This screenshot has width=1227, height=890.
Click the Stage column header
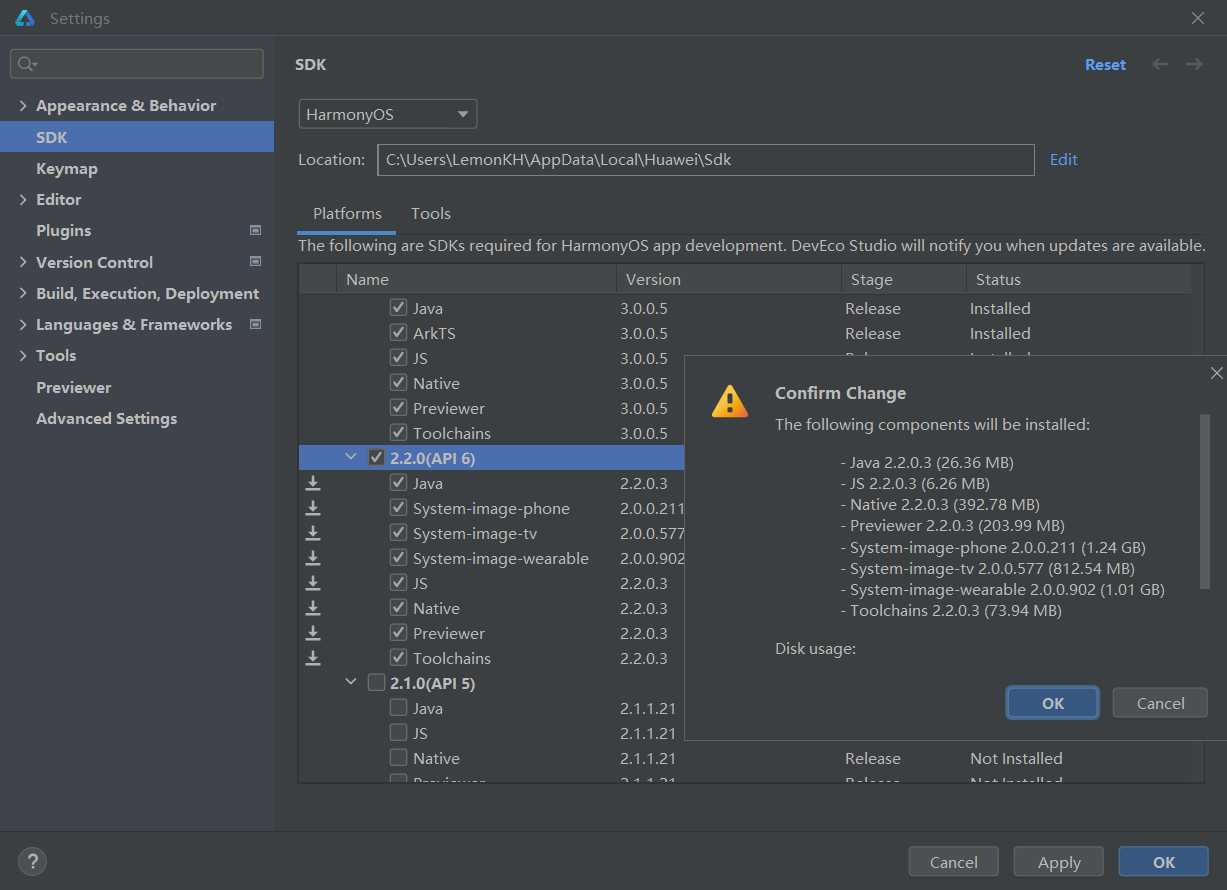904,280
